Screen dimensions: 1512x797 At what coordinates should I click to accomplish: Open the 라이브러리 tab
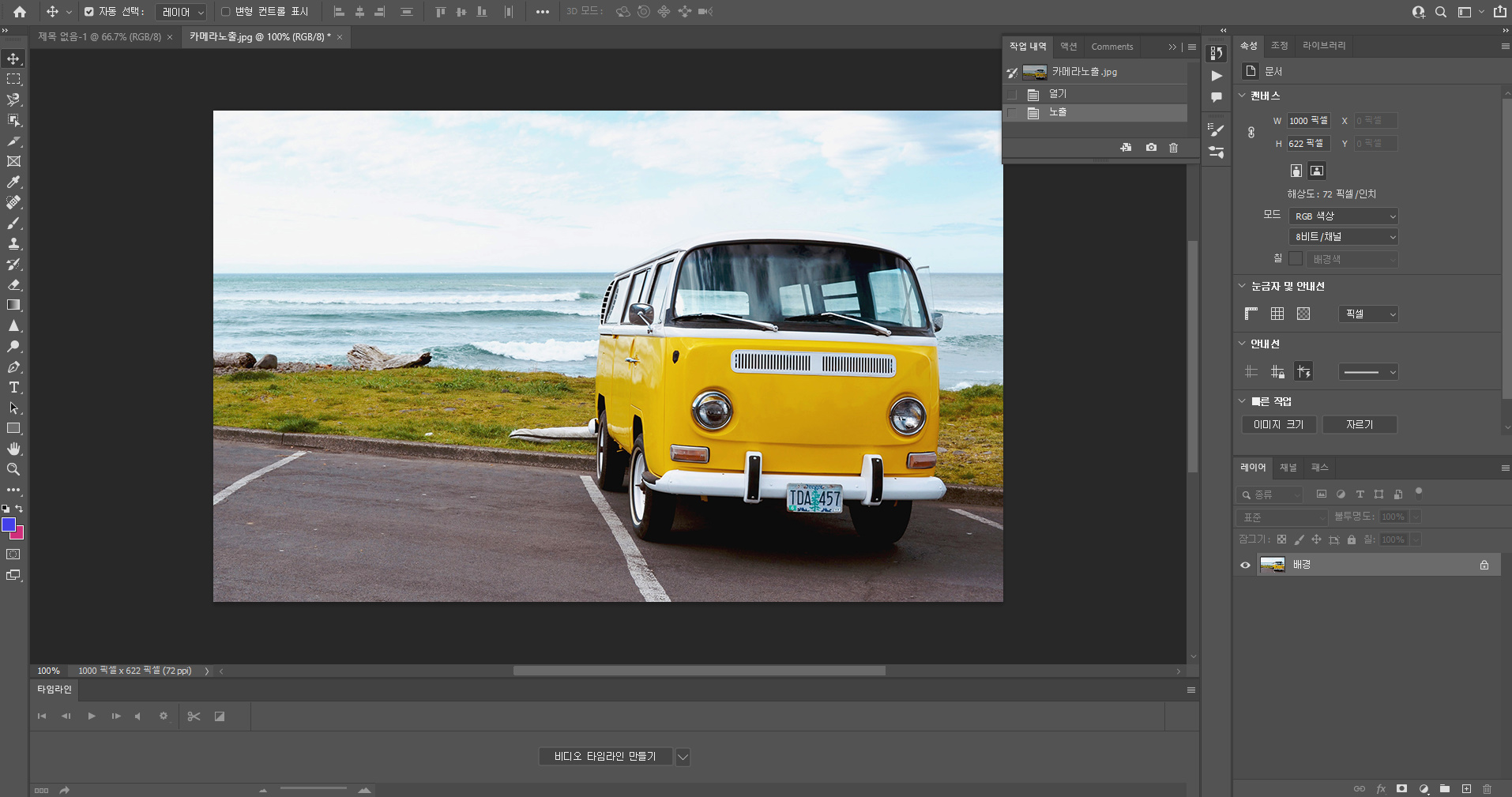pyautogui.click(x=1324, y=46)
